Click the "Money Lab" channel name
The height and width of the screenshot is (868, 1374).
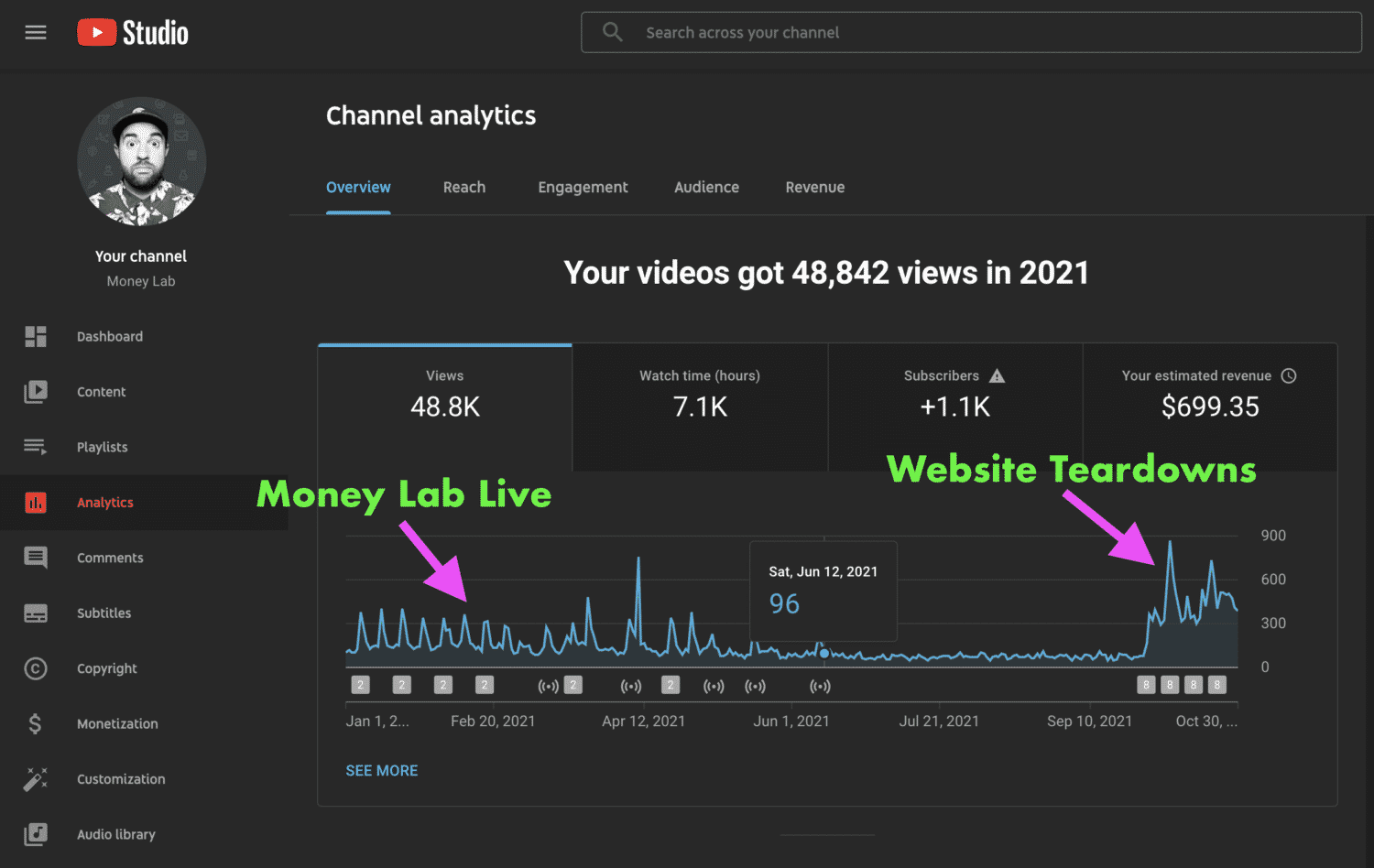click(141, 281)
